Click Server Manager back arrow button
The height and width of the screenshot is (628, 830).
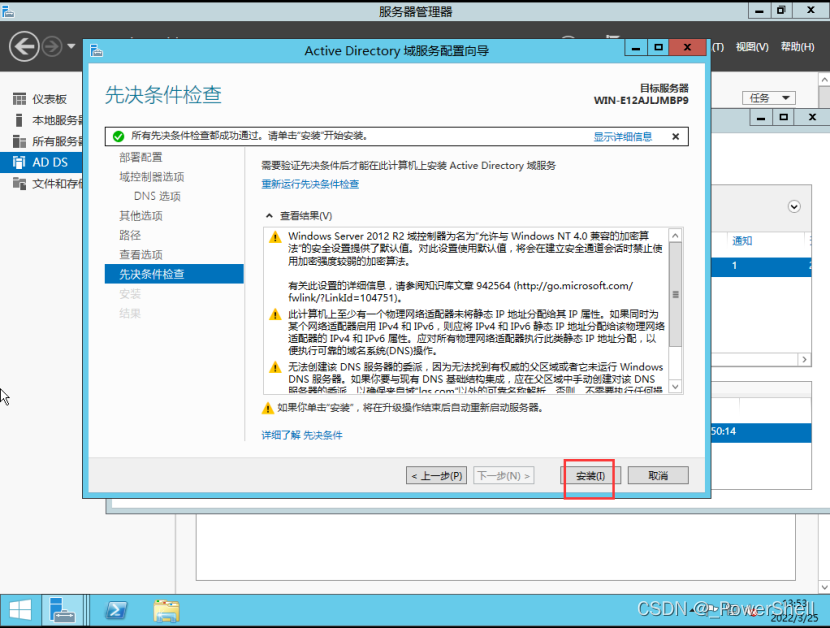pos(24,47)
